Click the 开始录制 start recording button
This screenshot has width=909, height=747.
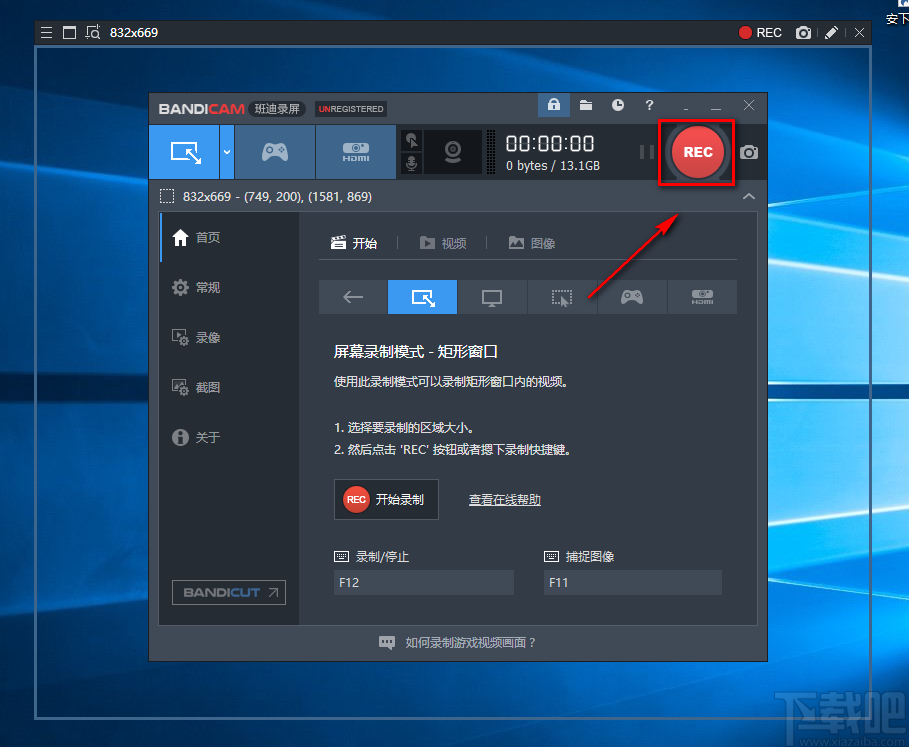[x=386, y=500]
